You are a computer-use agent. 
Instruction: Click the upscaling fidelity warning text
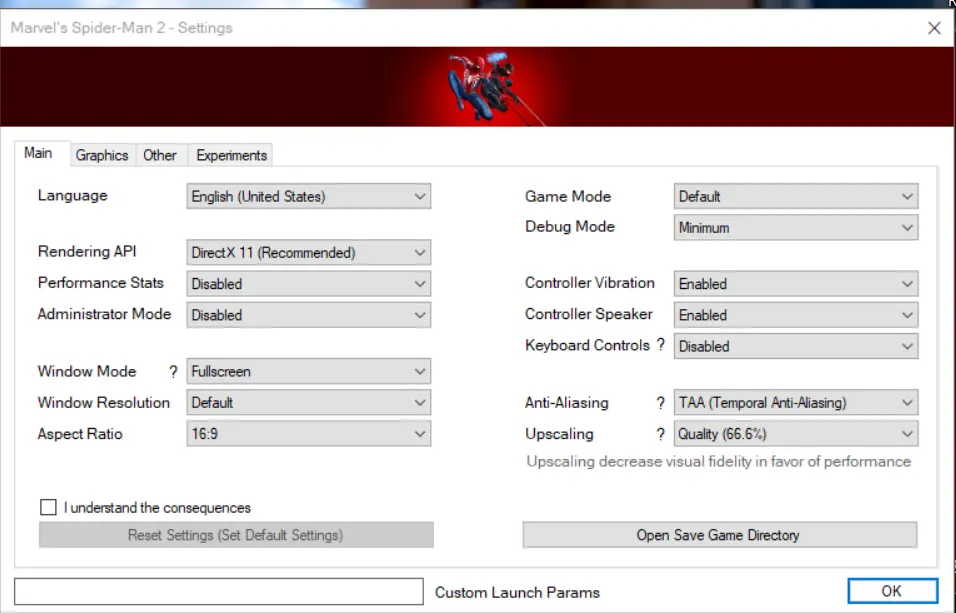pos(718,462)
